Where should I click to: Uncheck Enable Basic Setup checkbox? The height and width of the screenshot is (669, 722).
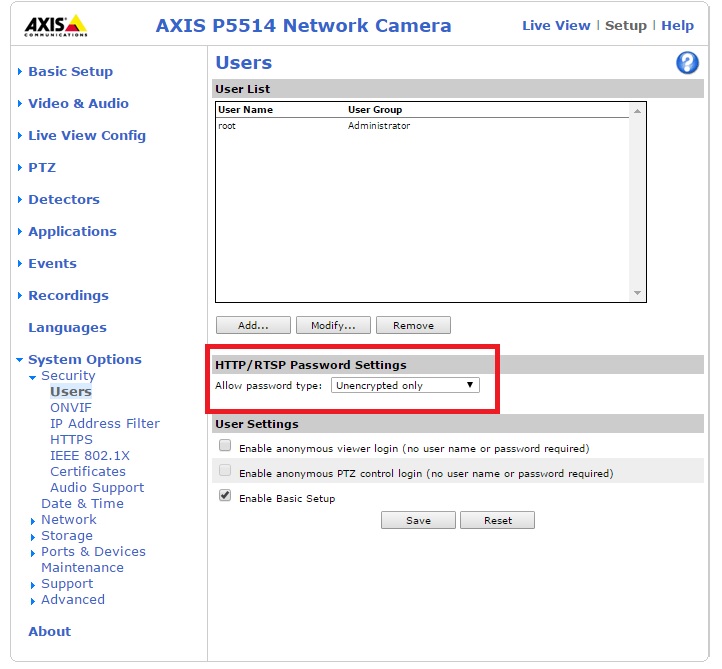[x=225, y=495]
